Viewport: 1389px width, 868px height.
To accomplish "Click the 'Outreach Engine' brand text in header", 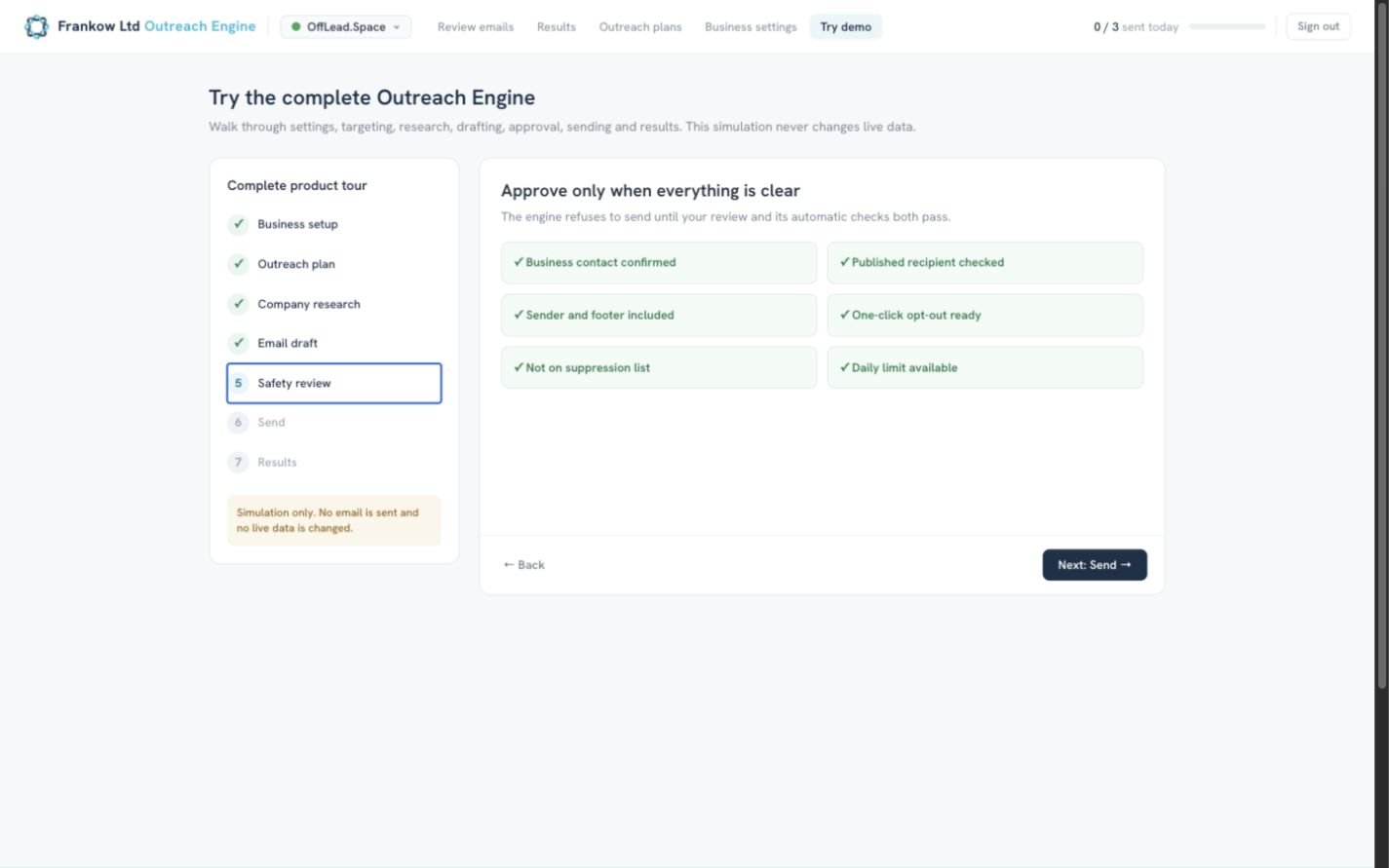I will pos(200,26).
